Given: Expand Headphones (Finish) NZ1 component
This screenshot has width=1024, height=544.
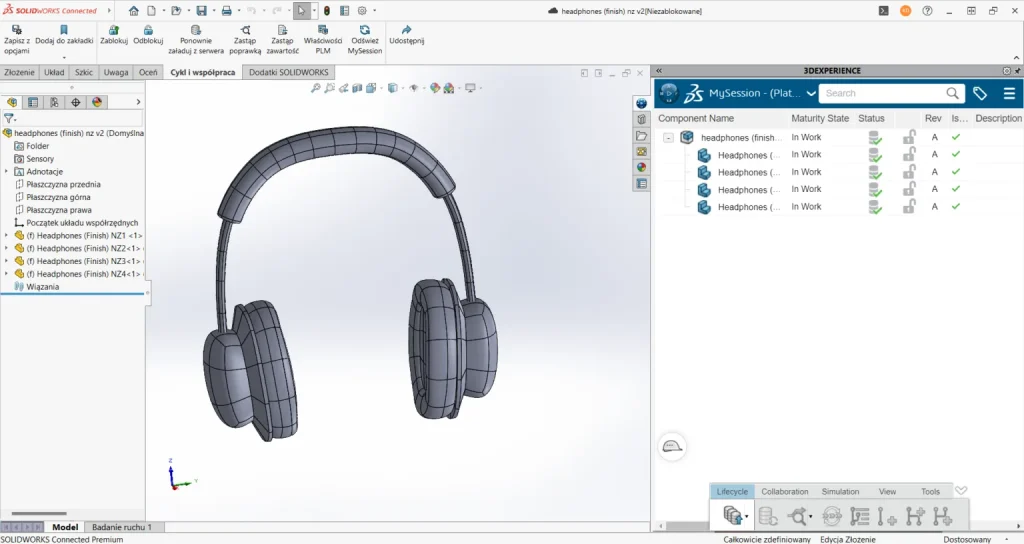Looking at the screenshot, I should (x=7, y=235).
